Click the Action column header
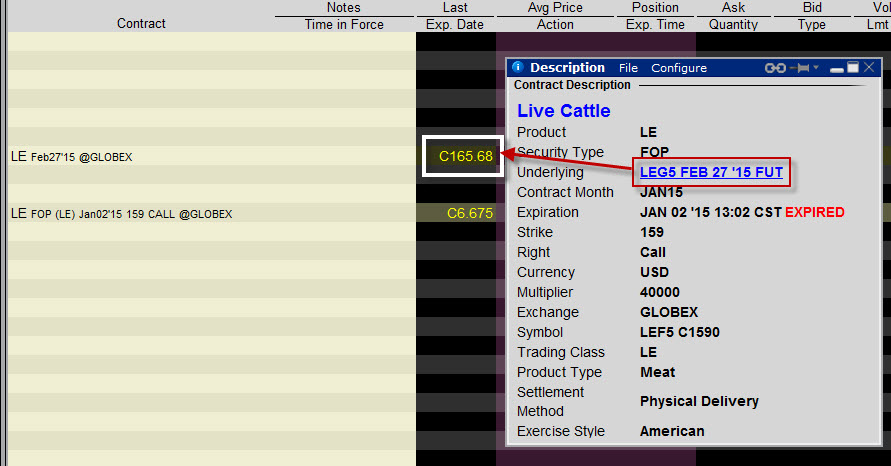The height and width of the screenshot is (466, 891). tap(555, 24)
